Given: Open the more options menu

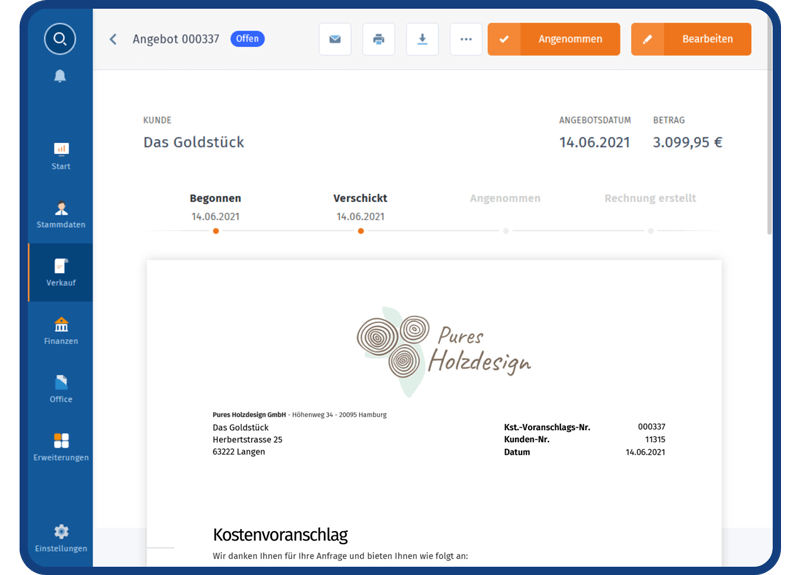Looking at the screenshot, I should tap(466, 39).
